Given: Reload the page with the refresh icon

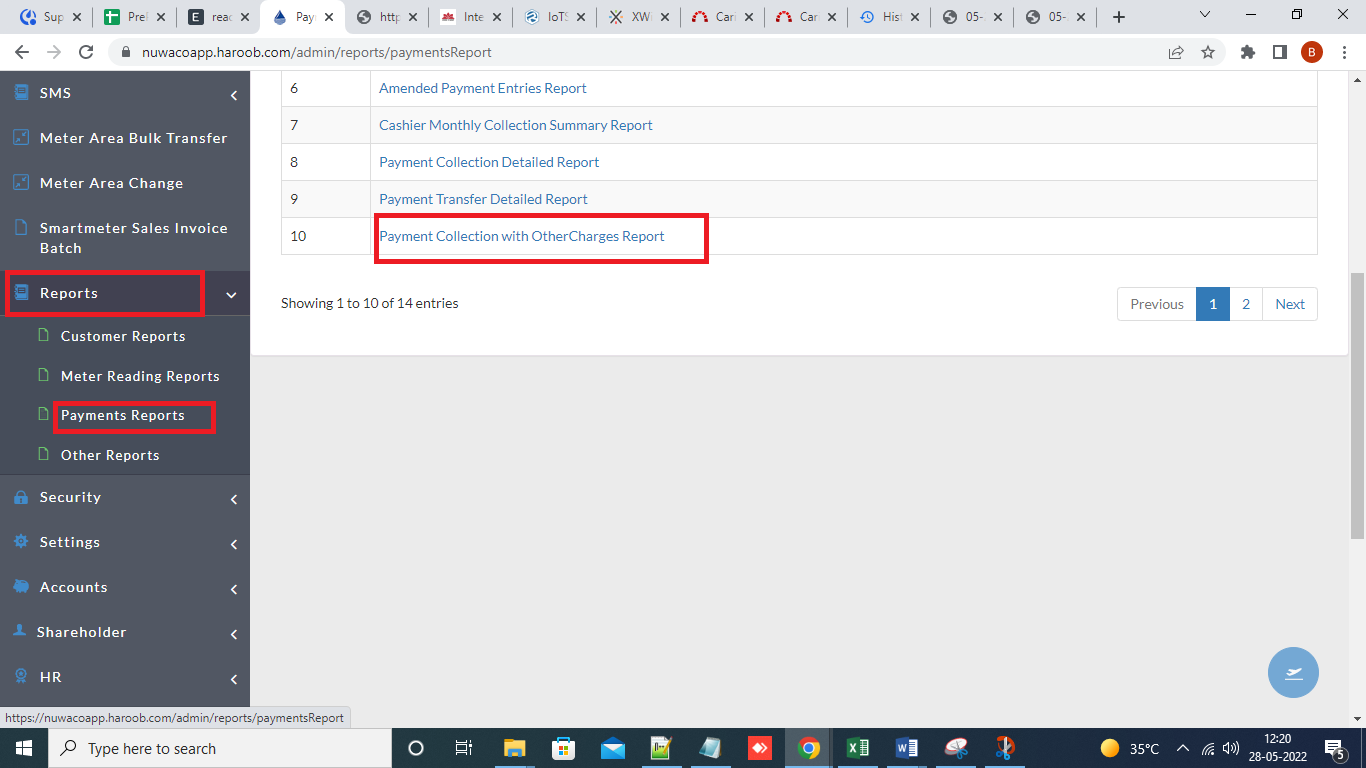Looking at the screenshot, I should coord(86,52).
